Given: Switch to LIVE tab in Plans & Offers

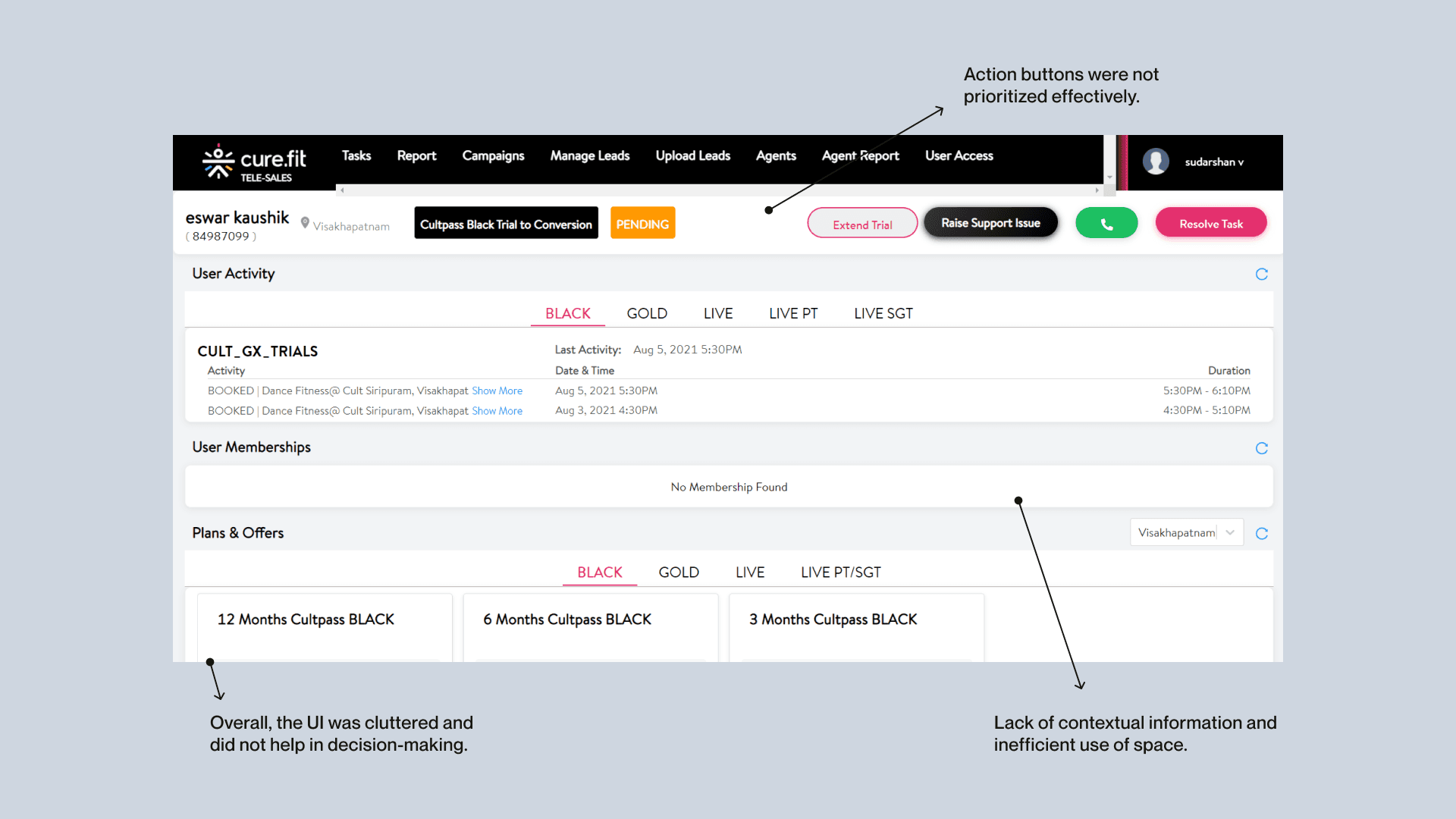Looking at the screenshot, I should 750,572.
